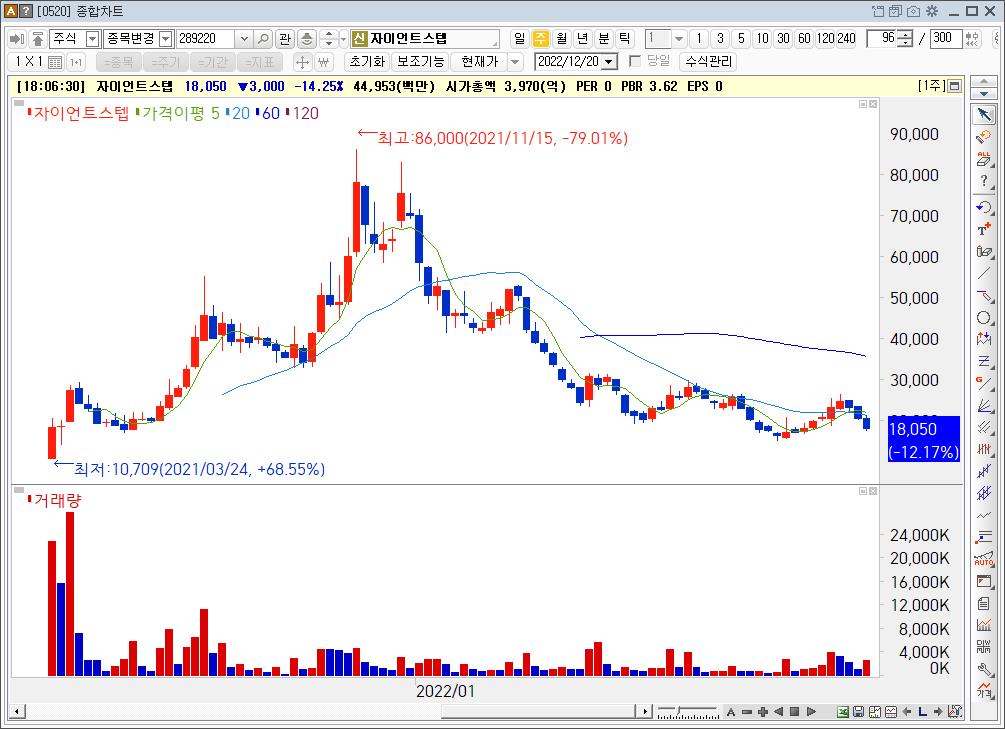The height and width of the screenshot is (729, 1005).
Task: Open the 종목변경 dropdown
Action: [x=166, y=39]
